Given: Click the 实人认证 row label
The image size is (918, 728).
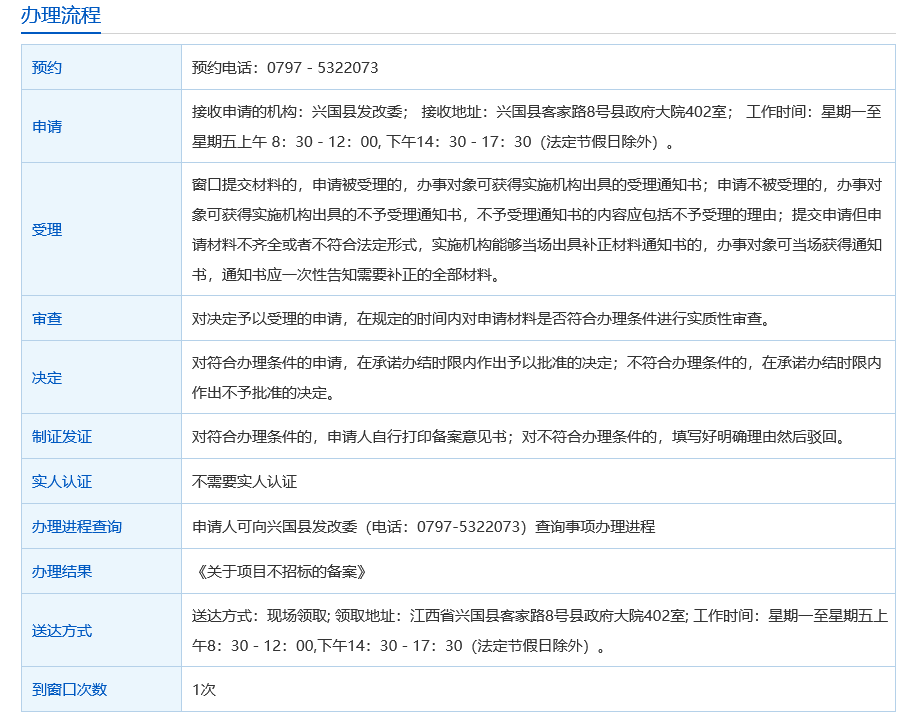Looking at the screenshot, I should point(62,482).
